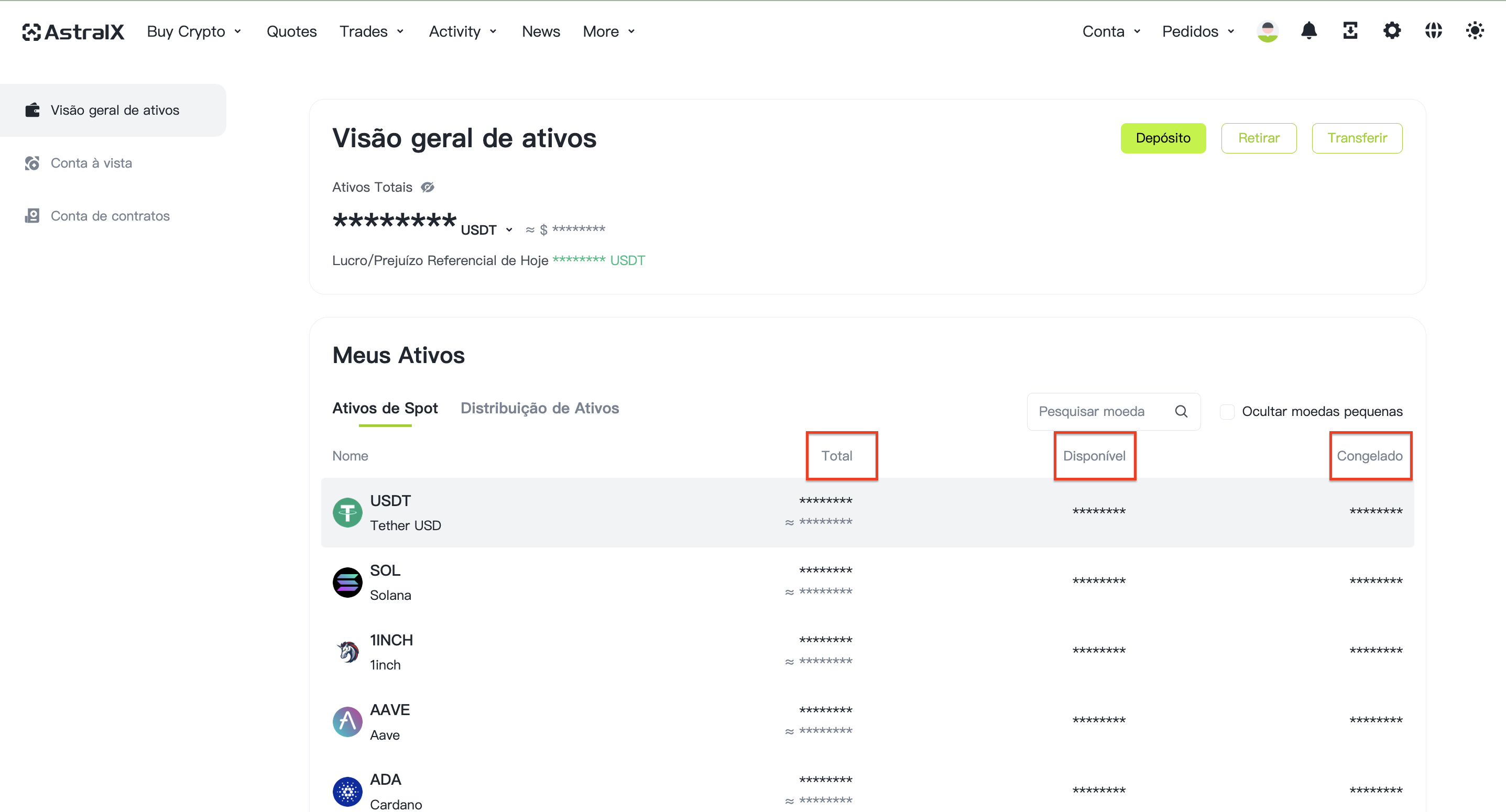Click the user avatar icon
Screen dimensions: 1506x812
tap(1267, 31)
